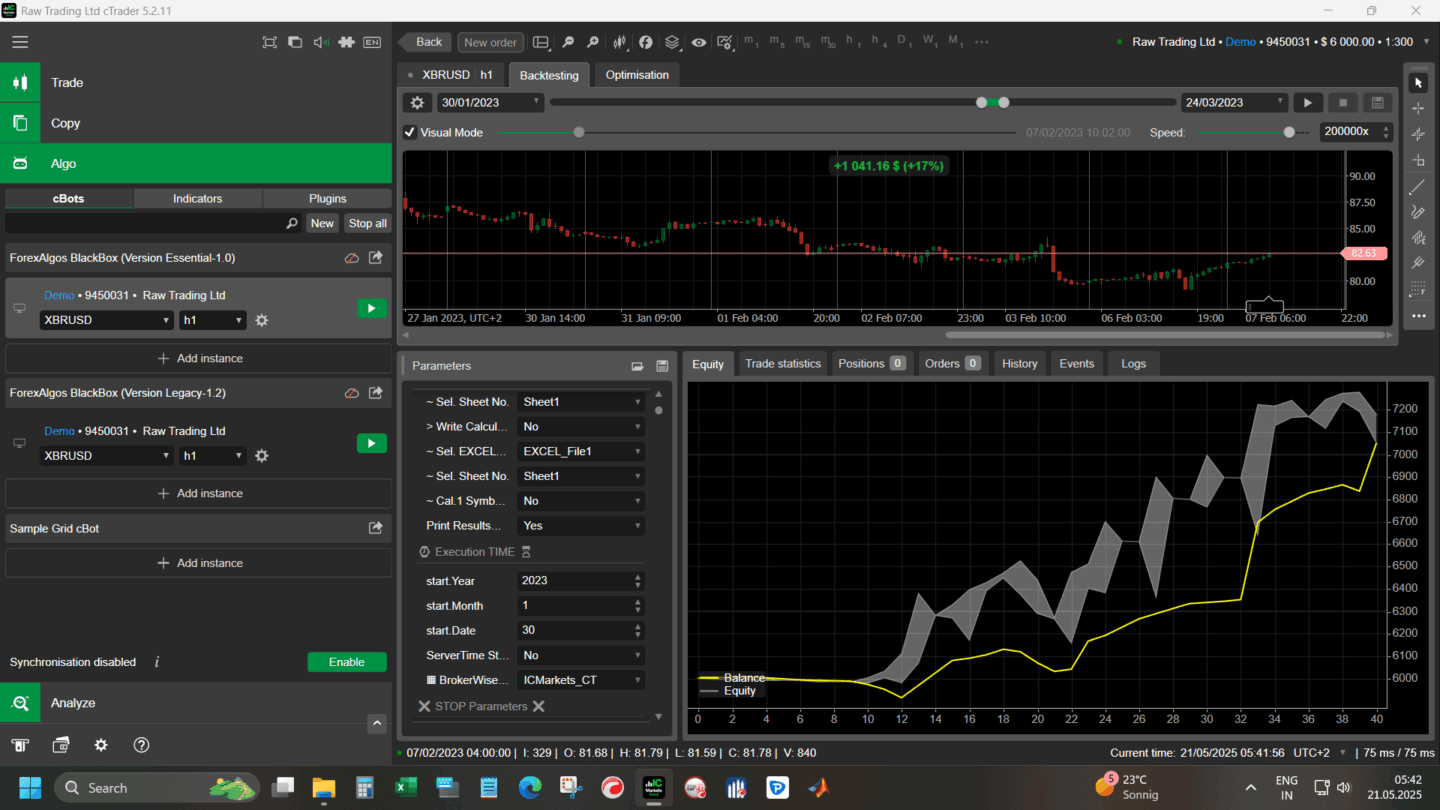
Task: Toggle sound using the speaker icon
Action: 320,42
